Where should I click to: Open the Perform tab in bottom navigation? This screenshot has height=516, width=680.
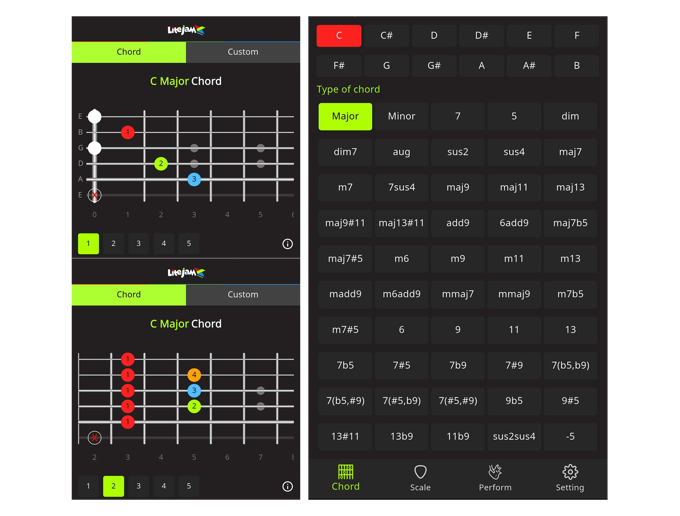coord(495,477)
